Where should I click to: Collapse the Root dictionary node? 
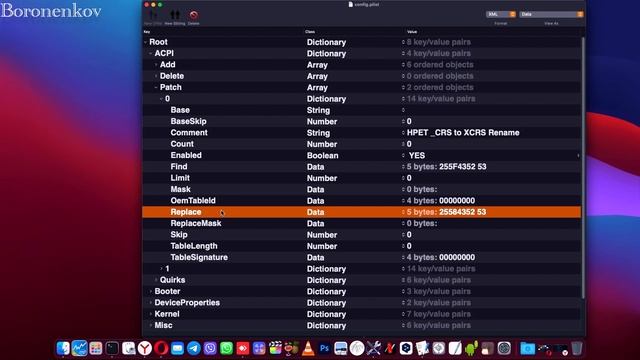click(145, 42)
